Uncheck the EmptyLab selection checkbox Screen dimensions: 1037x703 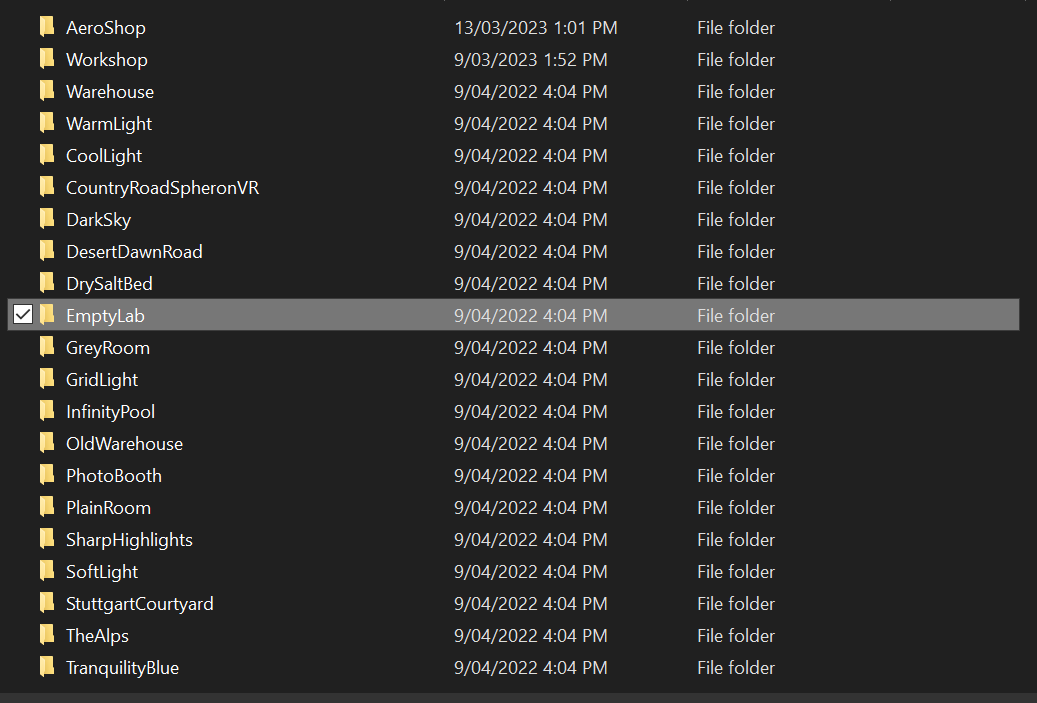click(22, 314)
